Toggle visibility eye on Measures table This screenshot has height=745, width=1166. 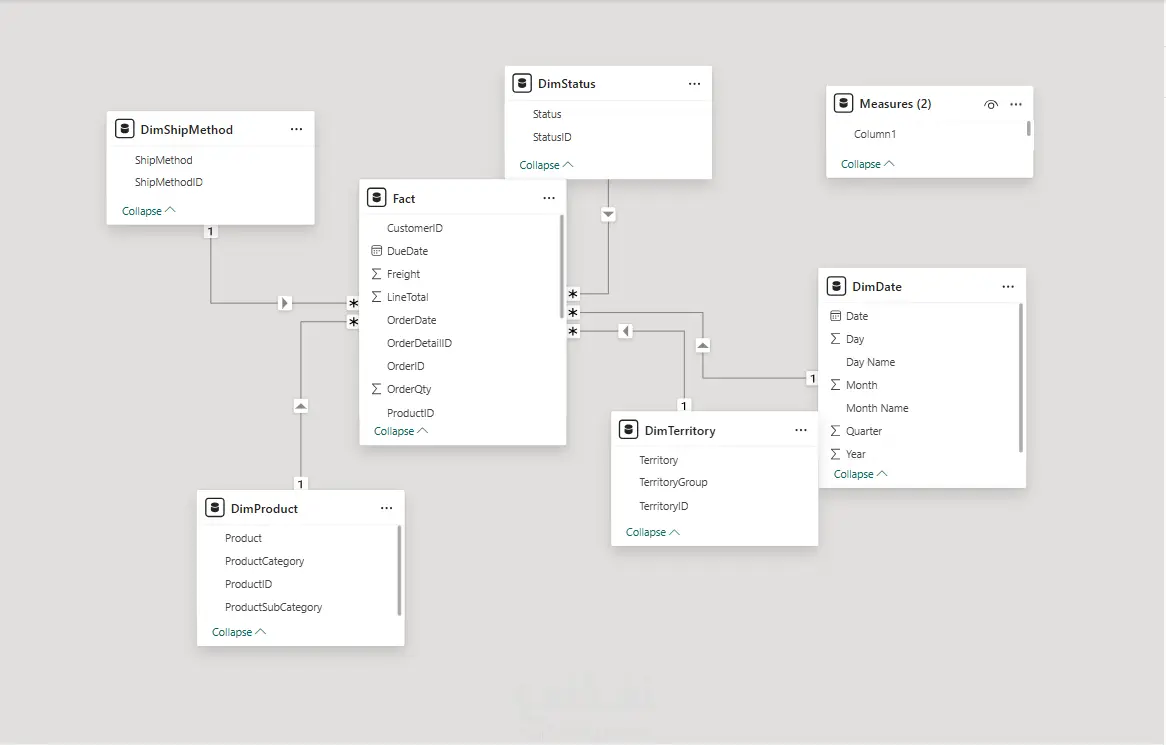990,104
